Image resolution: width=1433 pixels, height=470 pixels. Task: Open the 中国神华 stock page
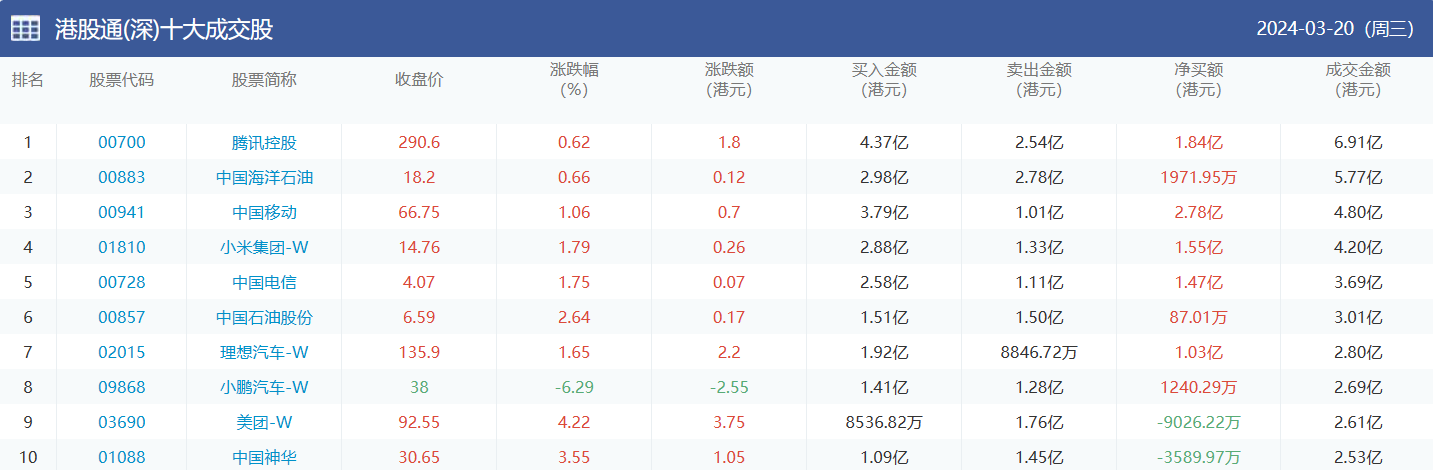[x=264, y=457]
